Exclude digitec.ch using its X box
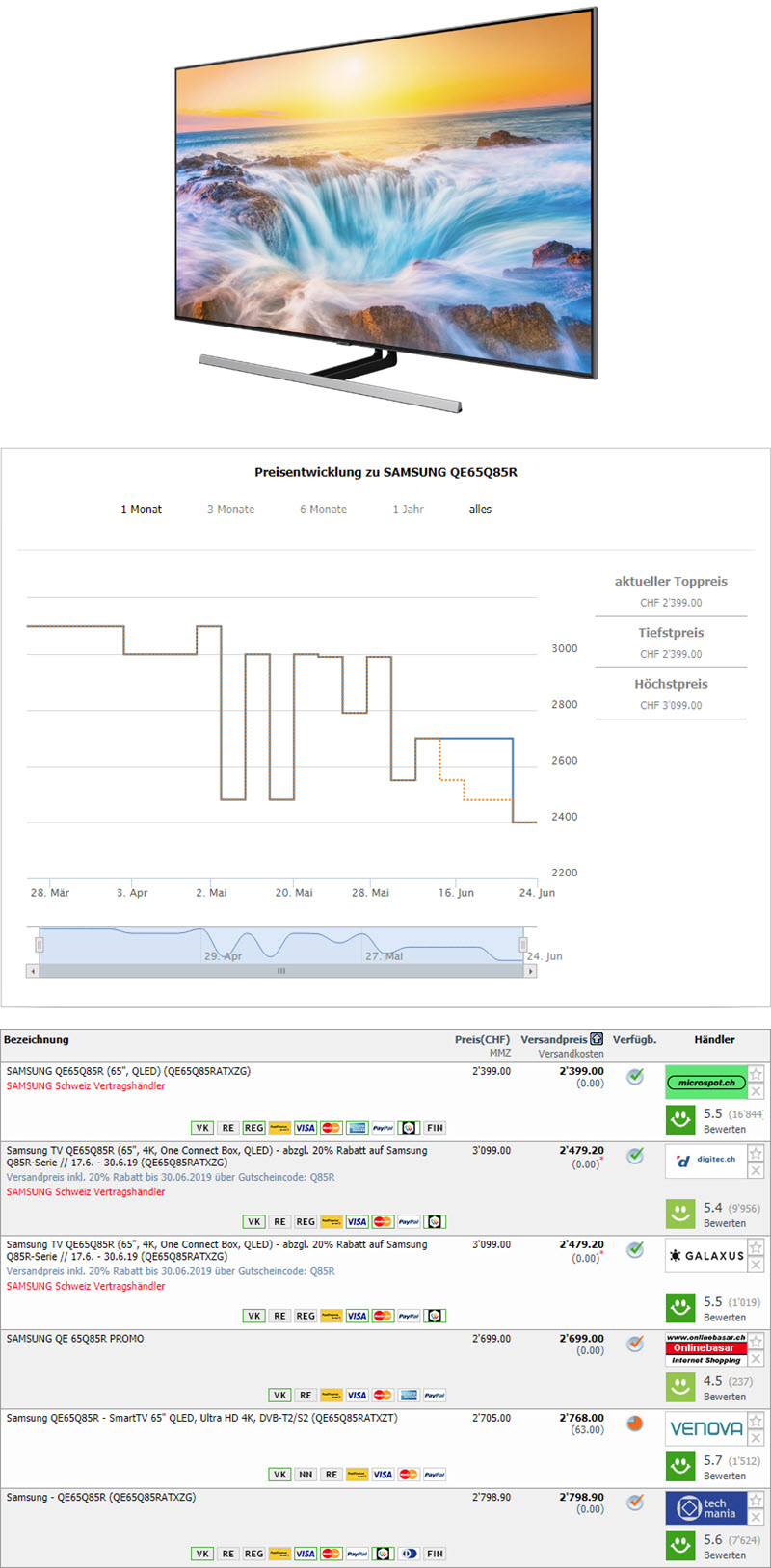Viewport: 771px width, 1568px height. tap(757, 1170)
